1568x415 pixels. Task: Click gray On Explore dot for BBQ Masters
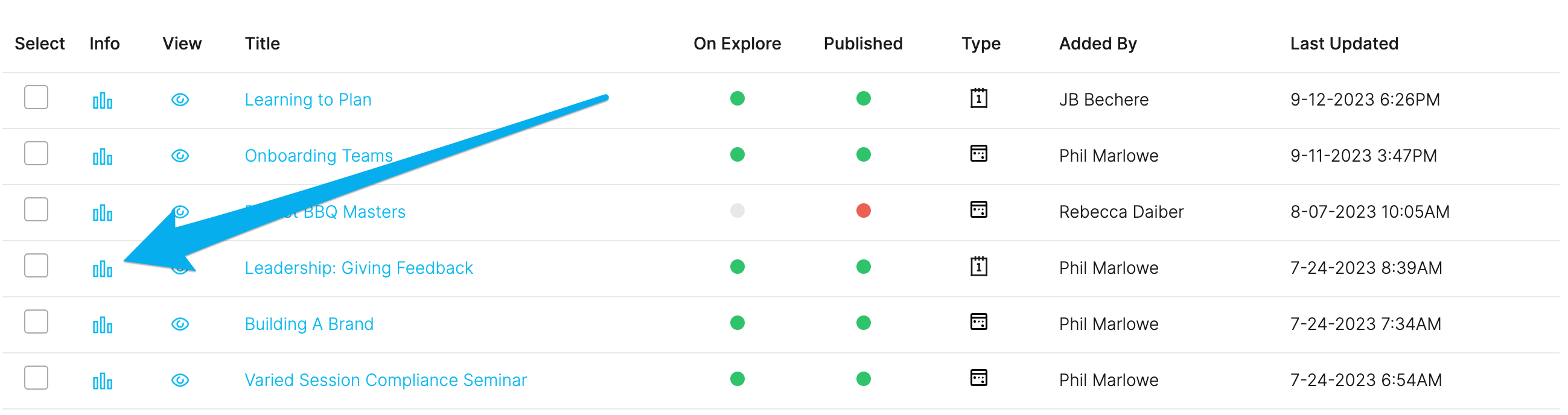coord(737,211)
